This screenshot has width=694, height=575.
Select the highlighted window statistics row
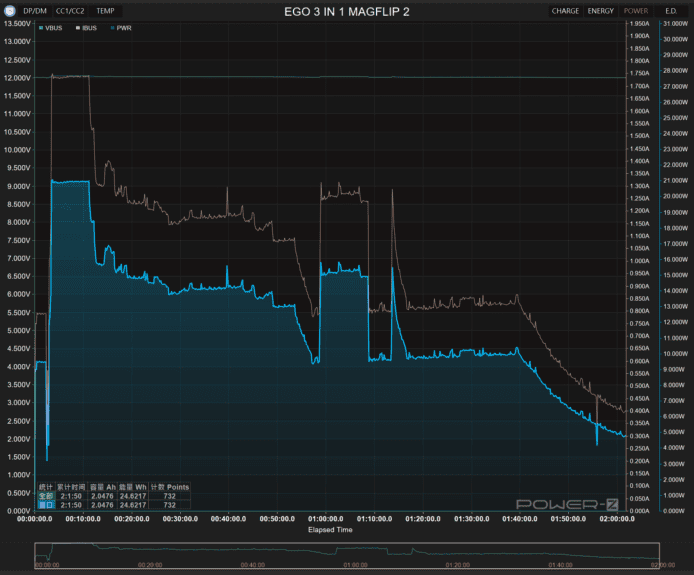45,505
